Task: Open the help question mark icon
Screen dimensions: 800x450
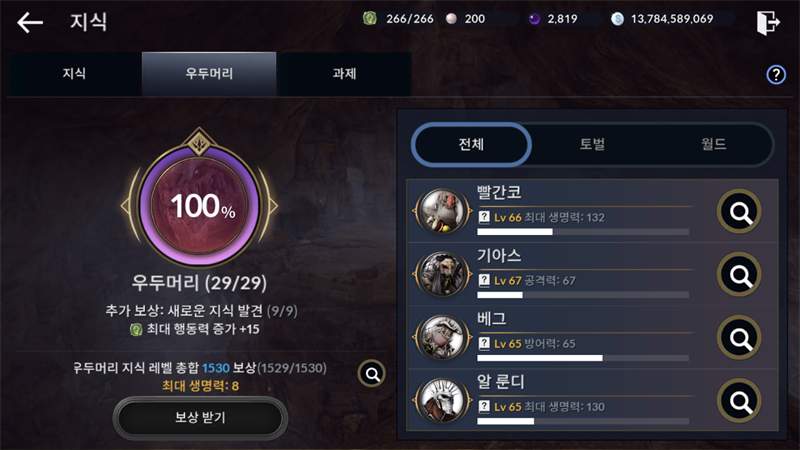Action: point(776,74)
